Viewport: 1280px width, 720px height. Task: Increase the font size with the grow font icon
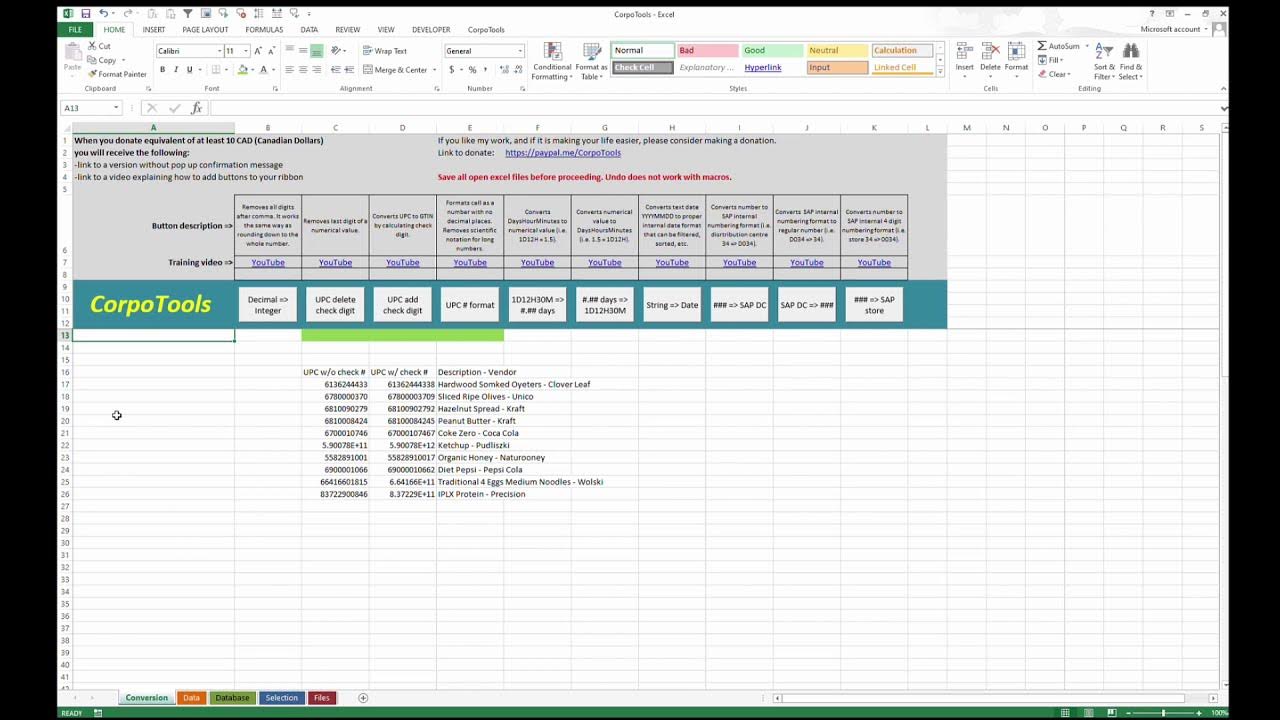(x=257, y=51)
